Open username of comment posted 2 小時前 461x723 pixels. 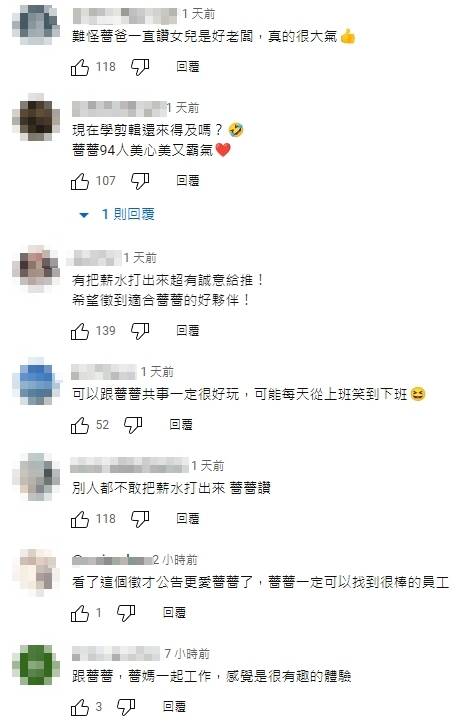112,560
